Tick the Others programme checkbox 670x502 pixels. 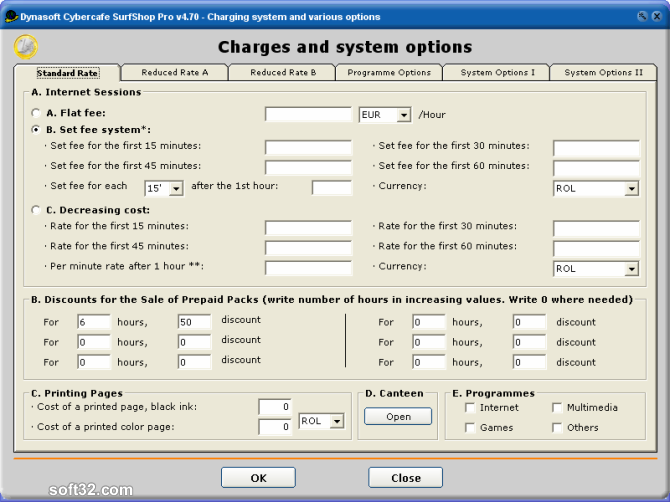point(557,428)
